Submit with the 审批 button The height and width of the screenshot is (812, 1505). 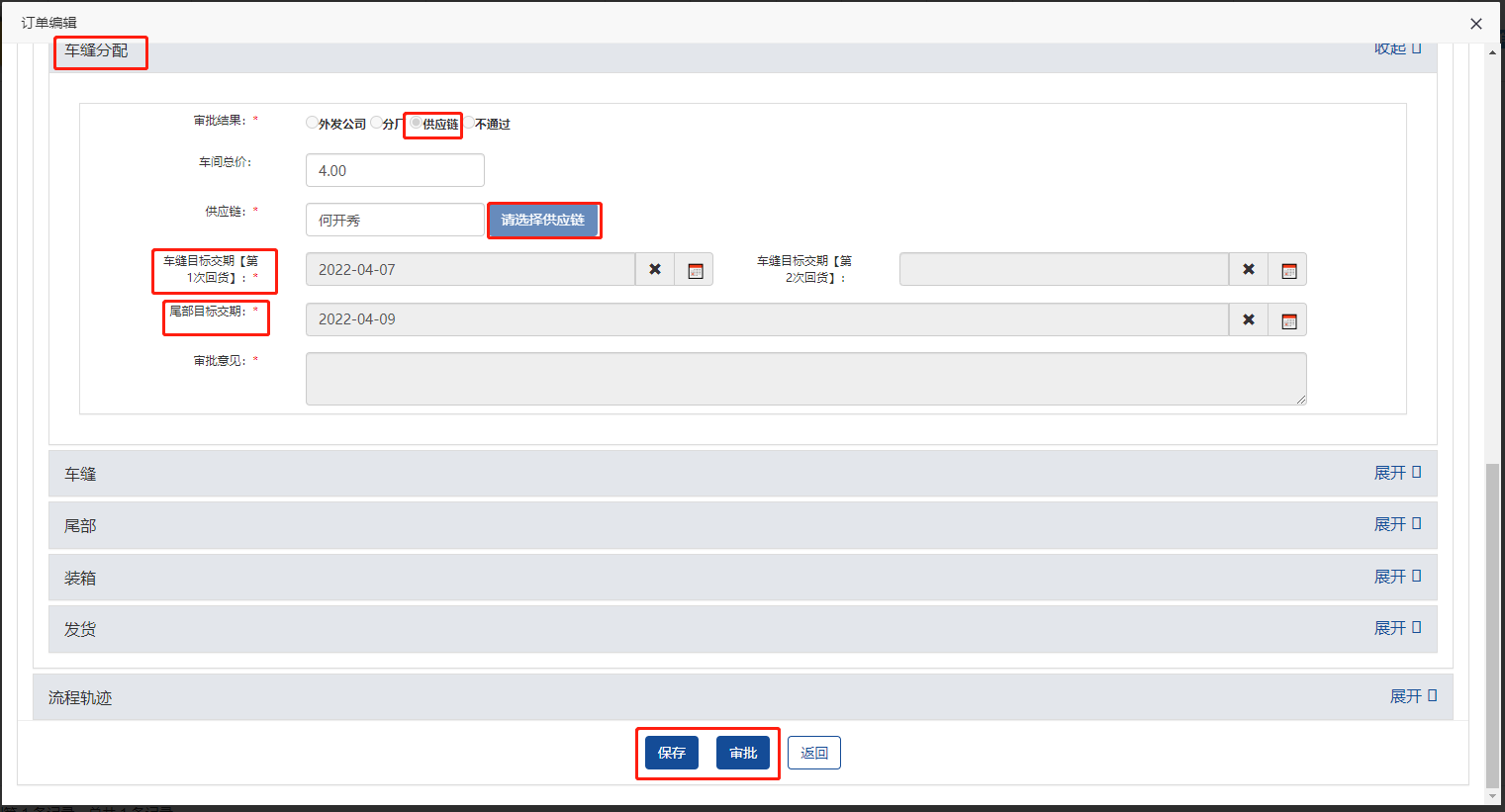click(742, 753)
